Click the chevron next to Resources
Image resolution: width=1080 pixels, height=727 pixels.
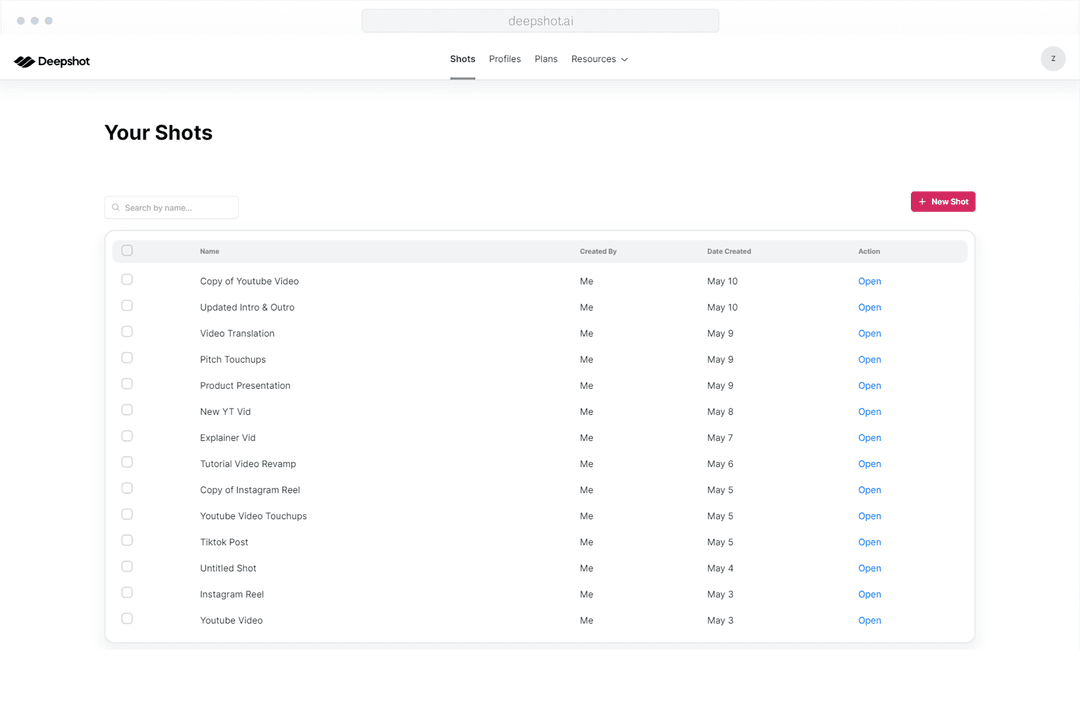click(x=625, y=60)
